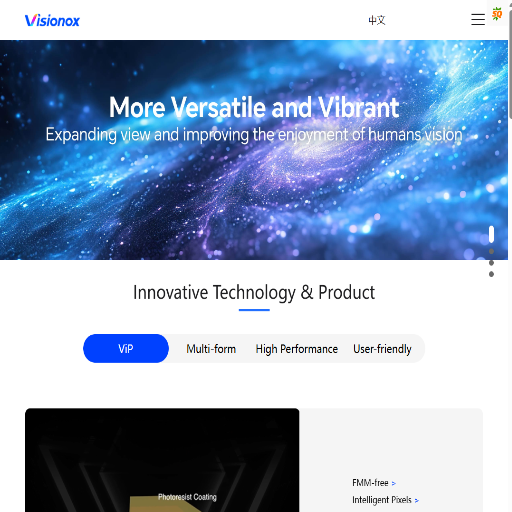The width and height of the screenshot is (512, 512).
Task: Click the orange browser extension icon
Action: pos(497,14)
